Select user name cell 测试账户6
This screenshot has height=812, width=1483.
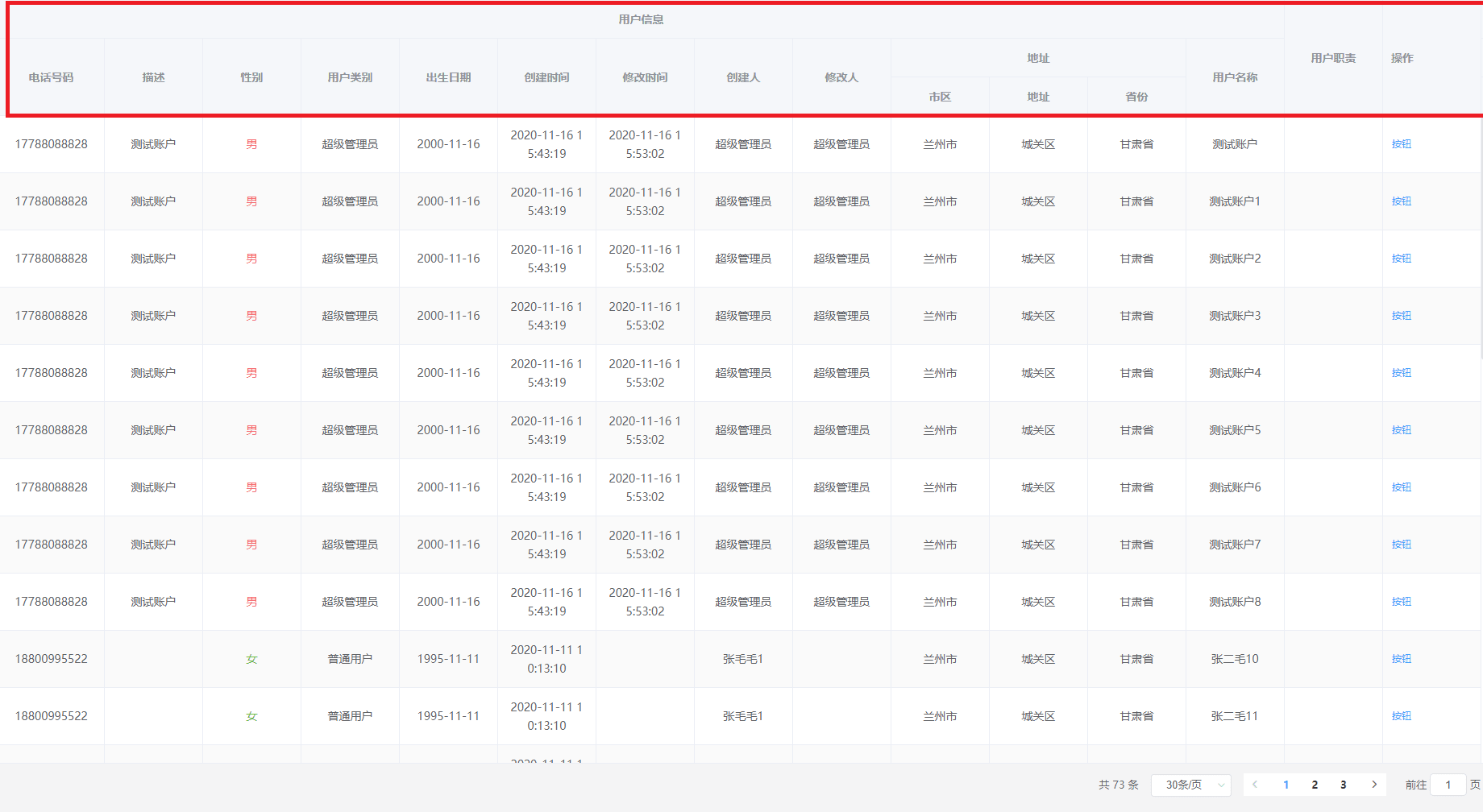click(1235, 487)
